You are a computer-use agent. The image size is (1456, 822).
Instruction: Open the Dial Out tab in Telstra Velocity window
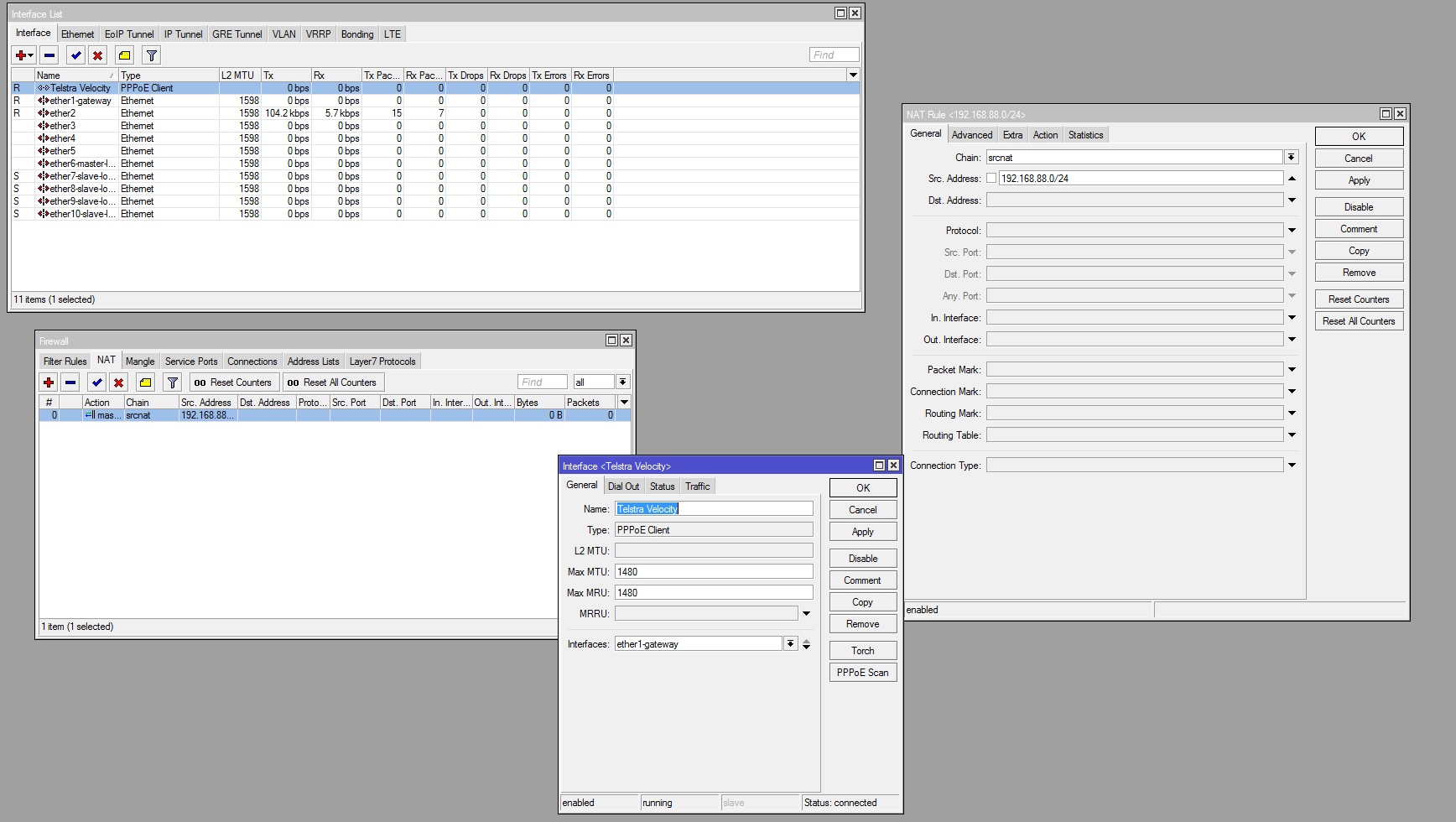tap(623, 486)
